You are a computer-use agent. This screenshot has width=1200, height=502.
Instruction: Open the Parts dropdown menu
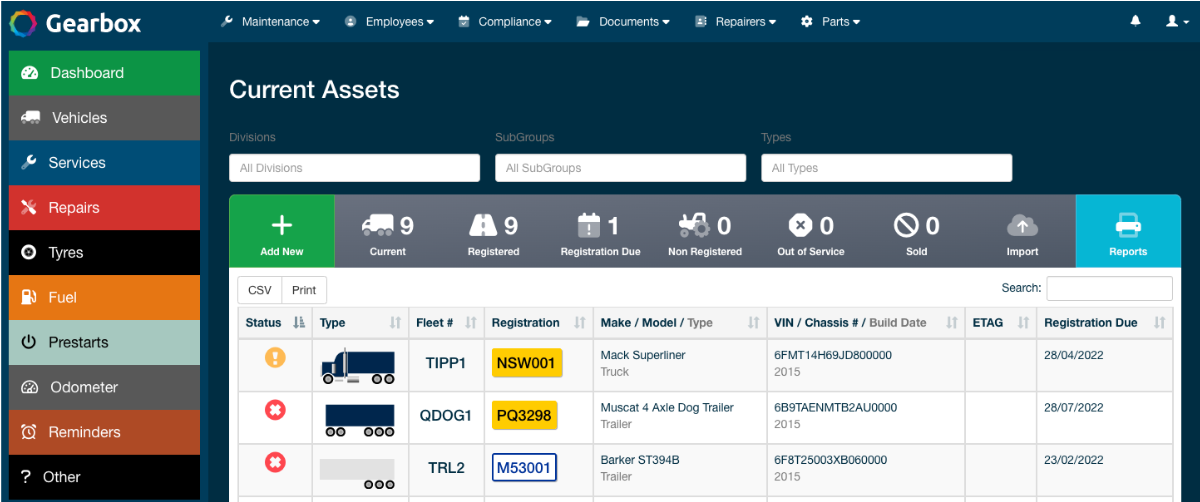point(830,22)
